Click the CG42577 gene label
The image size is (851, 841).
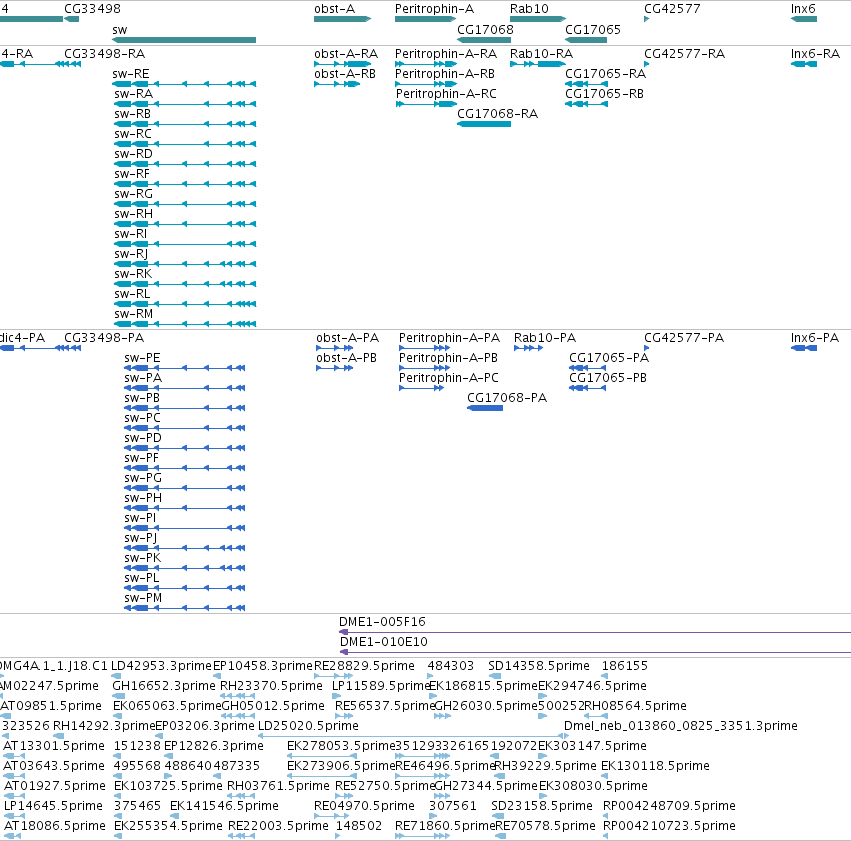tap(672, 9)
